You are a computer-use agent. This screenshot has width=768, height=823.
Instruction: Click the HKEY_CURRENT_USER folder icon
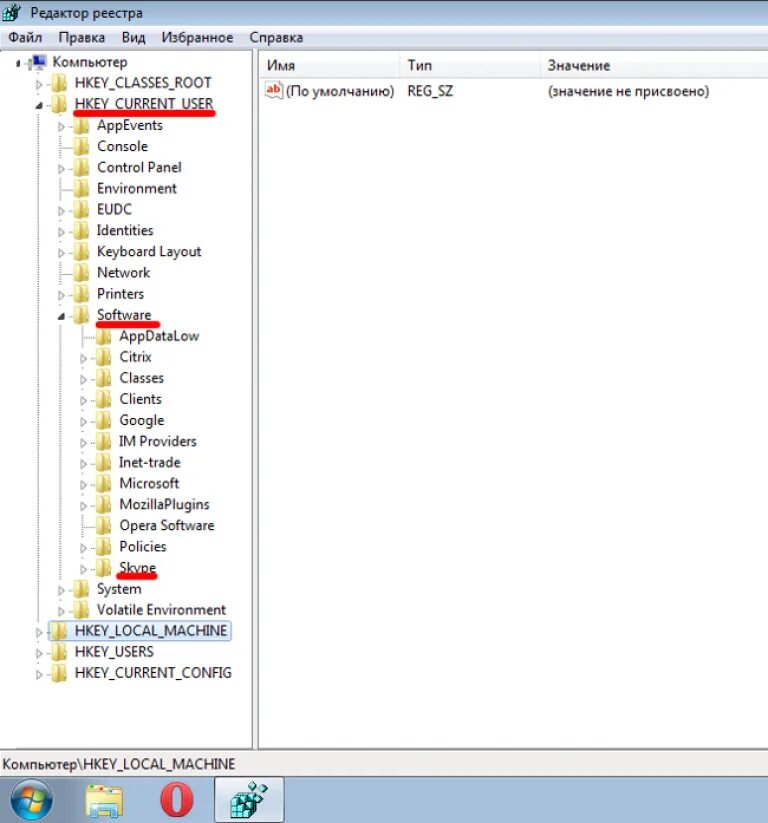[59, 104]
